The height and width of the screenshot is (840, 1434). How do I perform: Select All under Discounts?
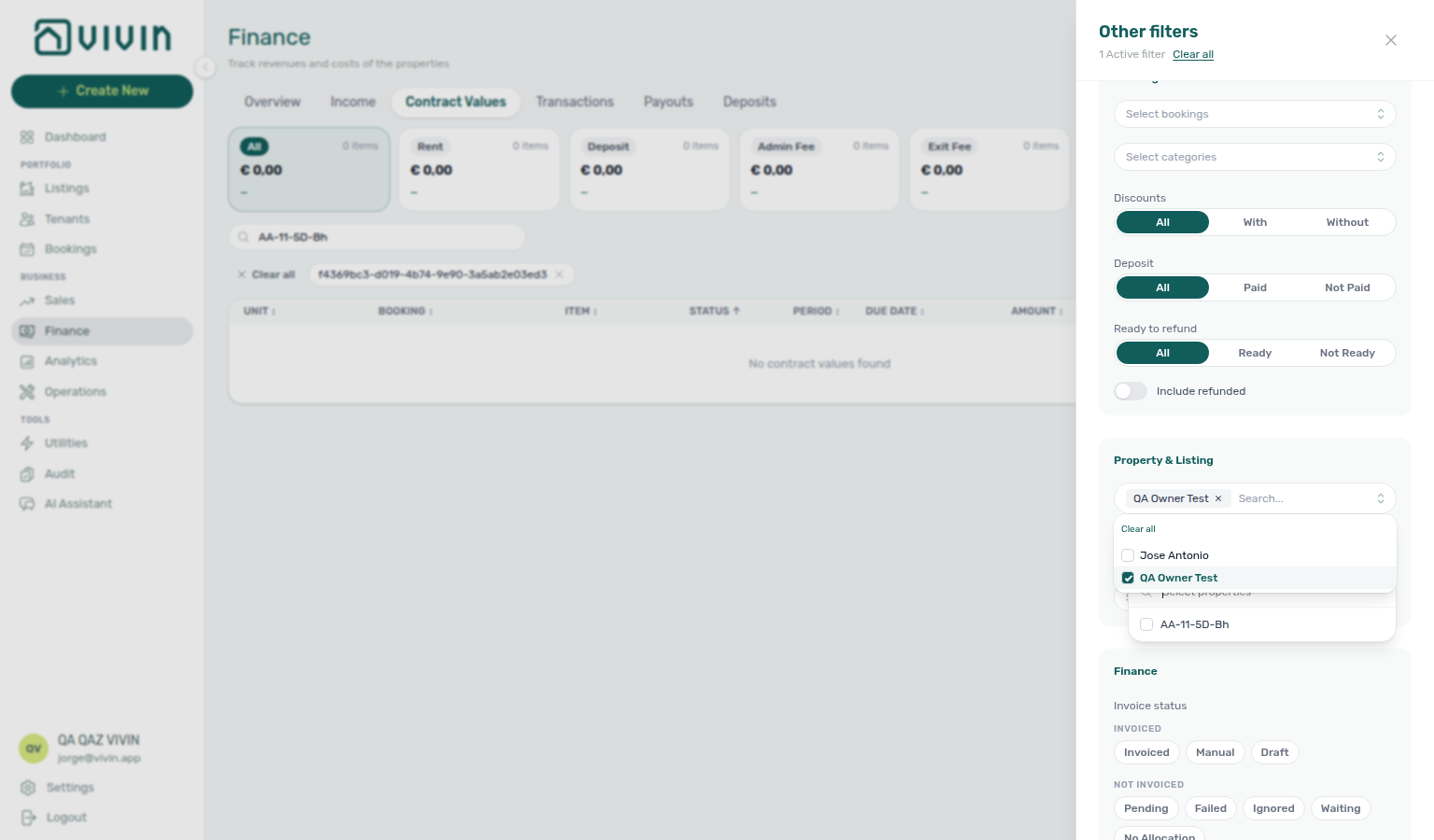tap(1162, 222)
